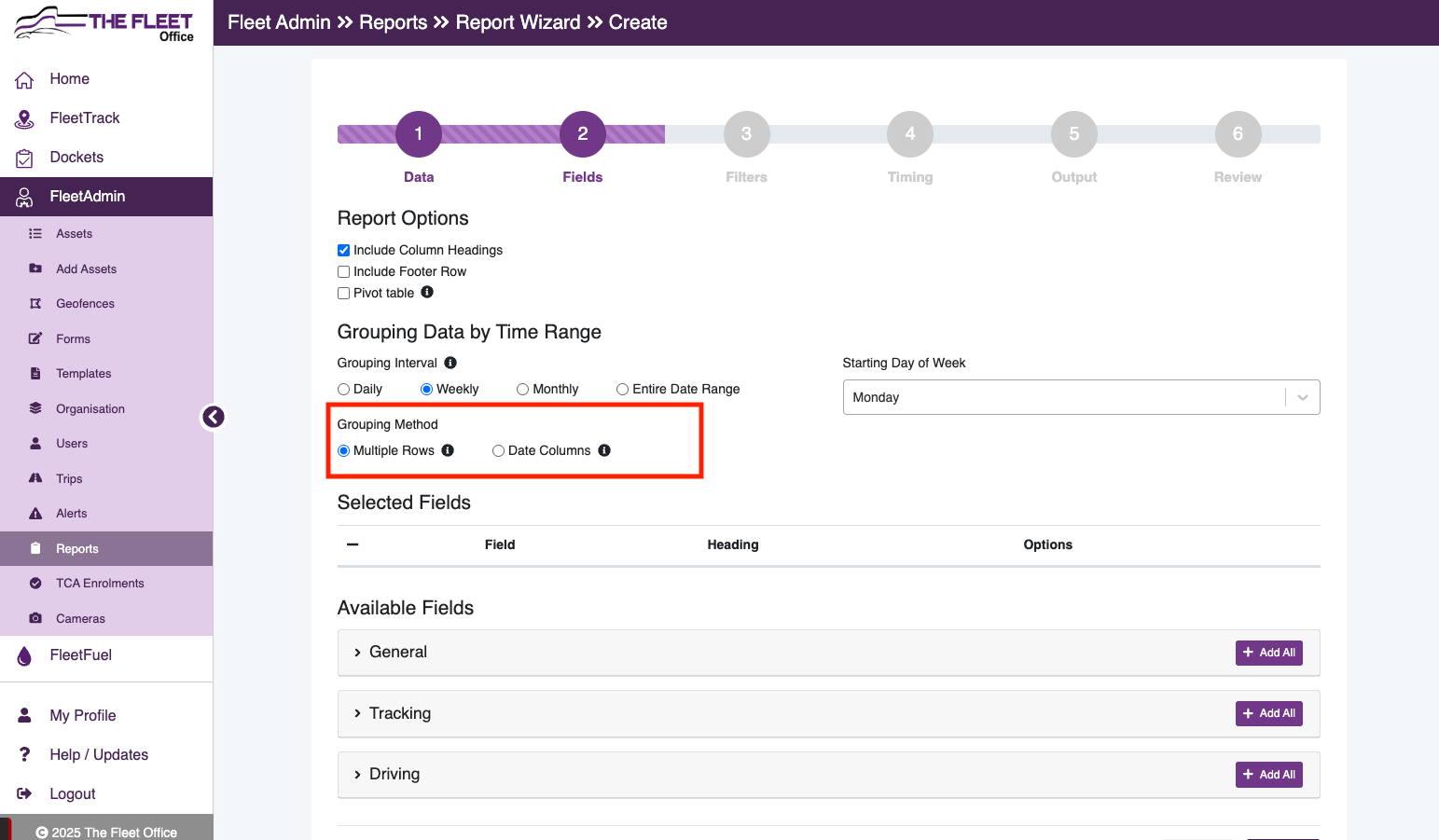Image resolution: width=1439 pixels, height=840 pixels.
Task: Select Date Columns grouping method
Action: point(498,450)
